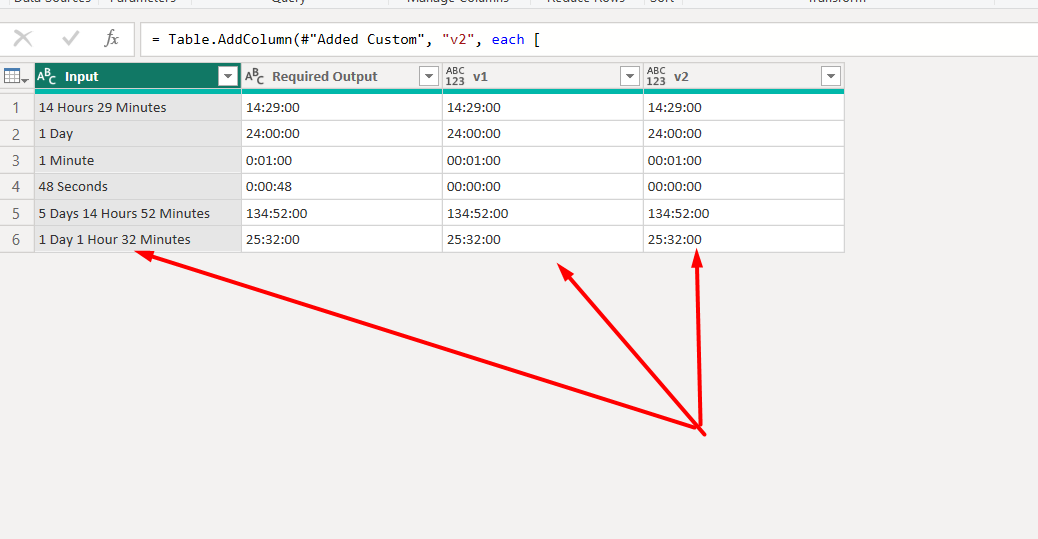Click the cell '14 Hours 29 Minutes'
The image size is (1038, 539).
138,107
